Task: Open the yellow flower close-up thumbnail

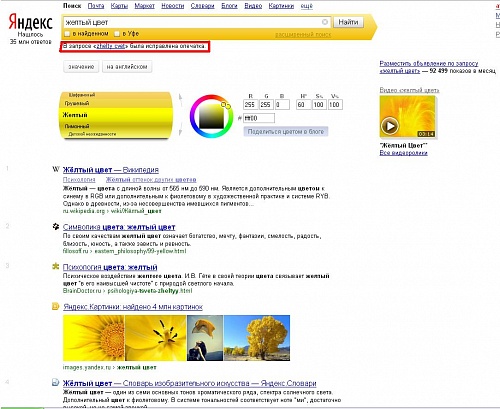Action: [94, 338]
